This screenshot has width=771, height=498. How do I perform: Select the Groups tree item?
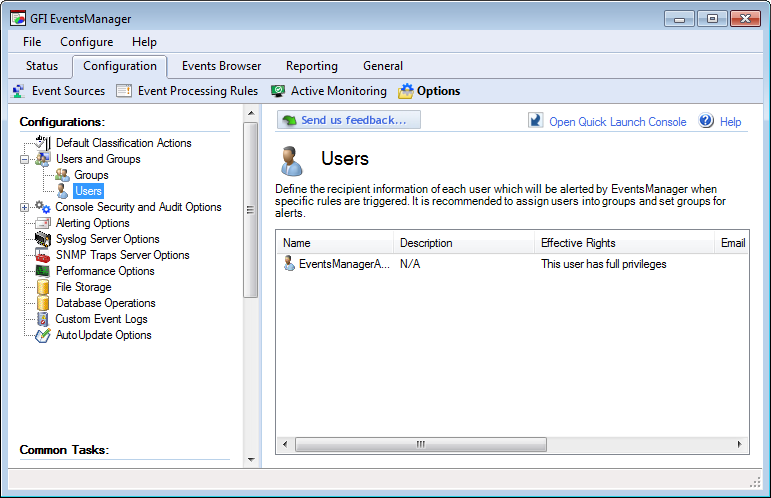click(91, 175)
